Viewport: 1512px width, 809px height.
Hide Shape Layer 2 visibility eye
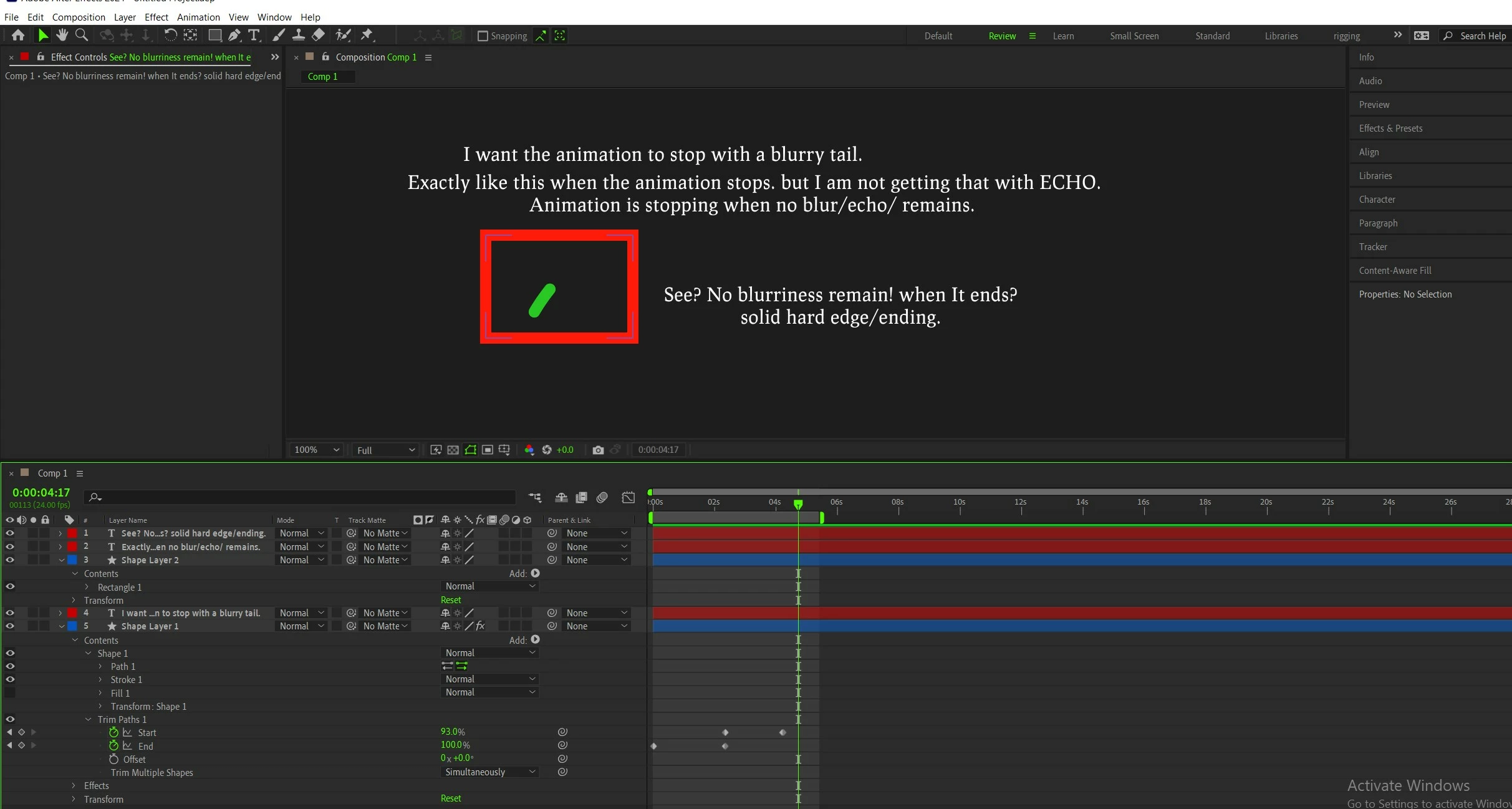10,560
